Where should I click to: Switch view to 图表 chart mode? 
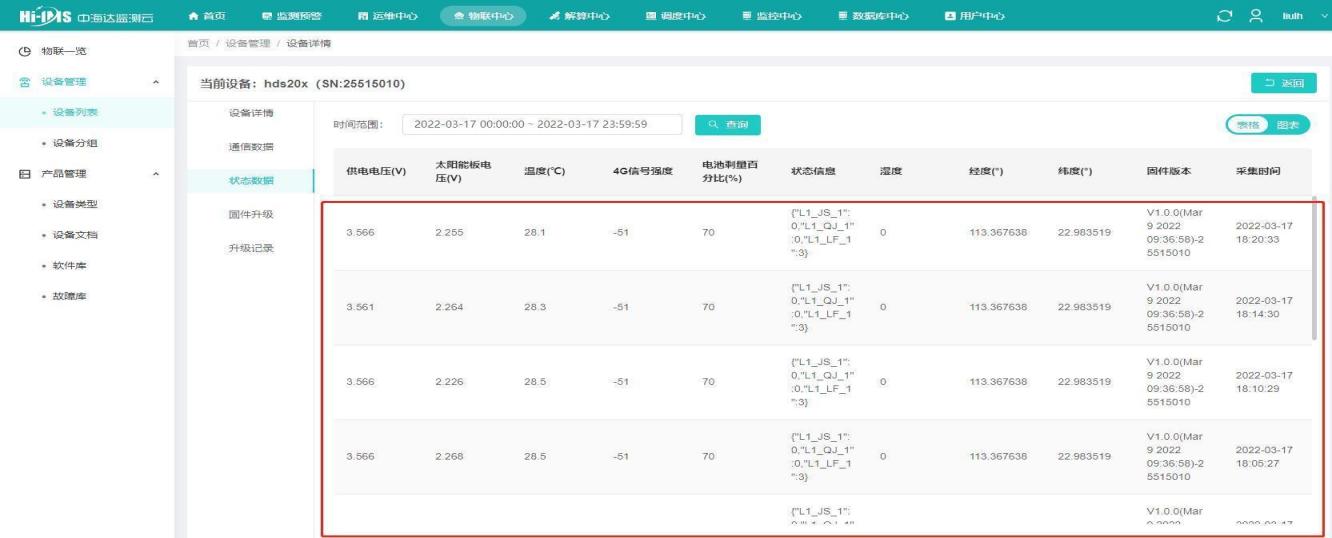tap(1287, 125)
